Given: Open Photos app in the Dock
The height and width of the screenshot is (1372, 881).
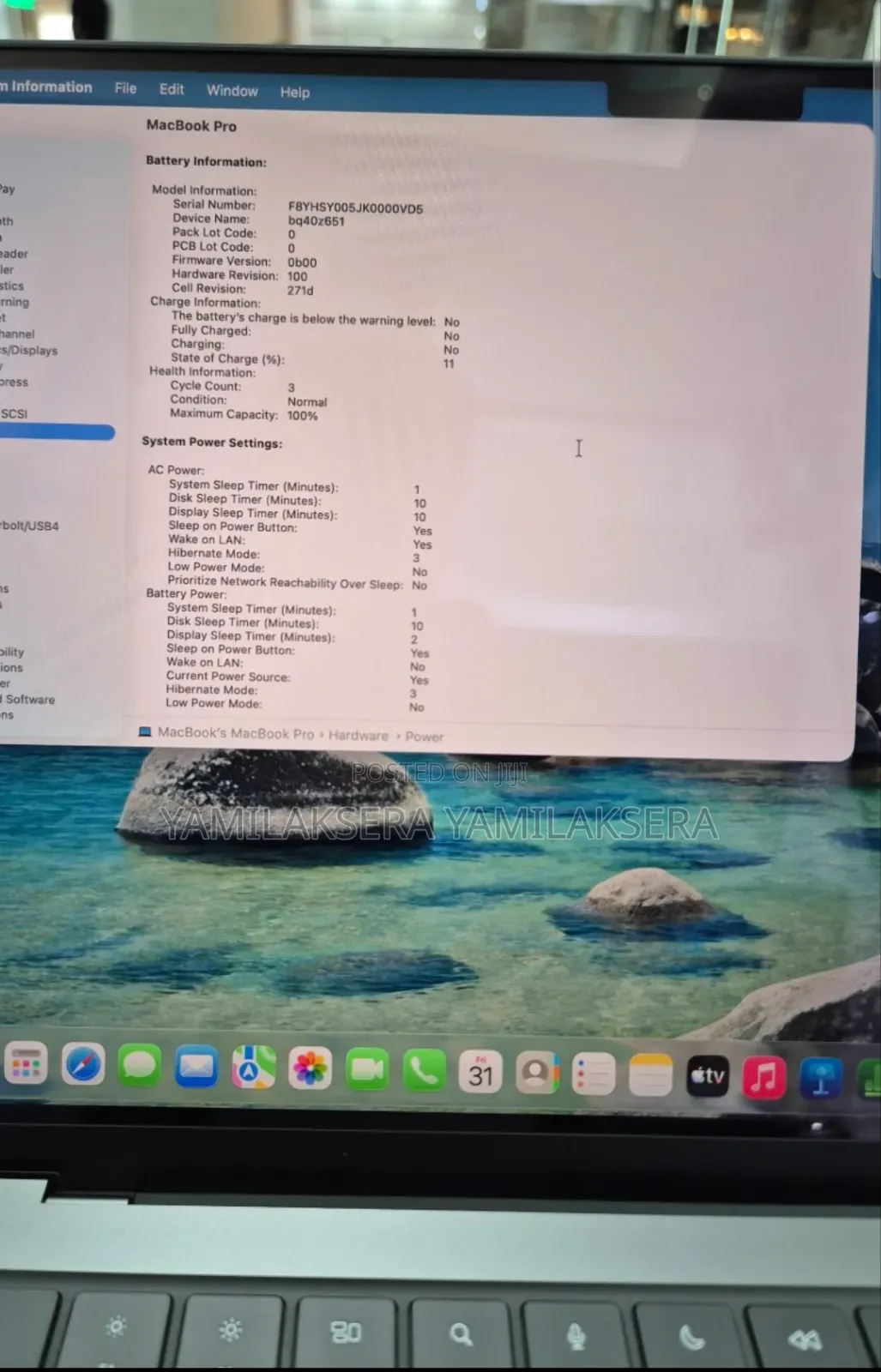Looking at the screenshot, I should pos(310,1068).
